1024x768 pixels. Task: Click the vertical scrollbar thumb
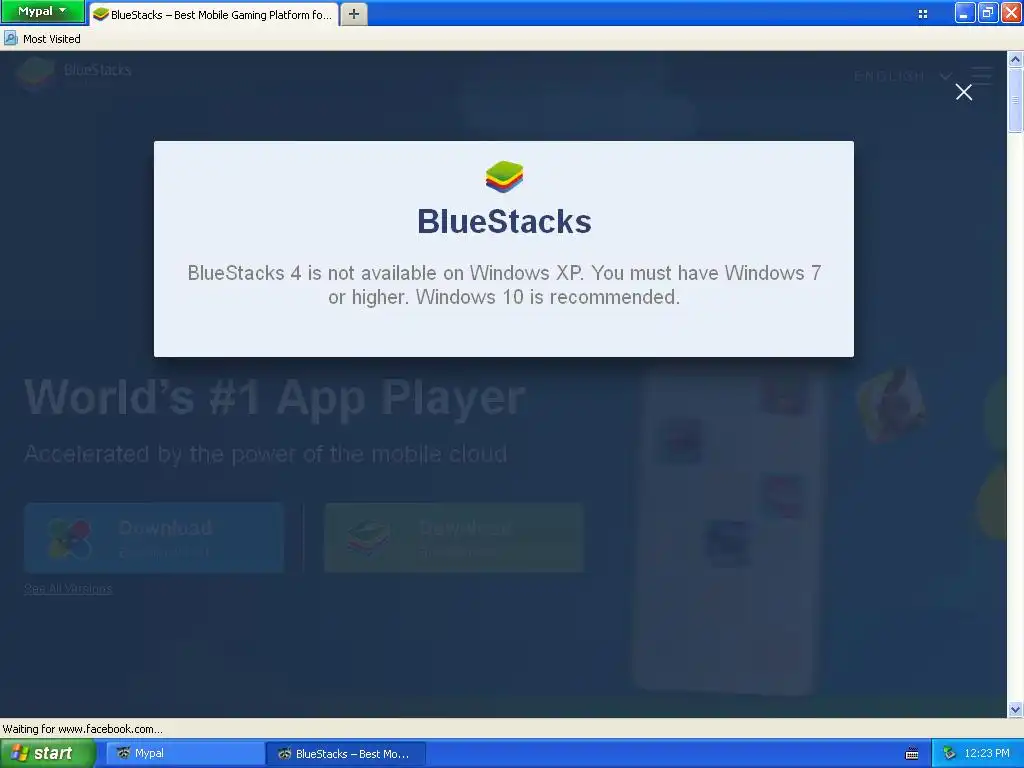(1015, 100)
